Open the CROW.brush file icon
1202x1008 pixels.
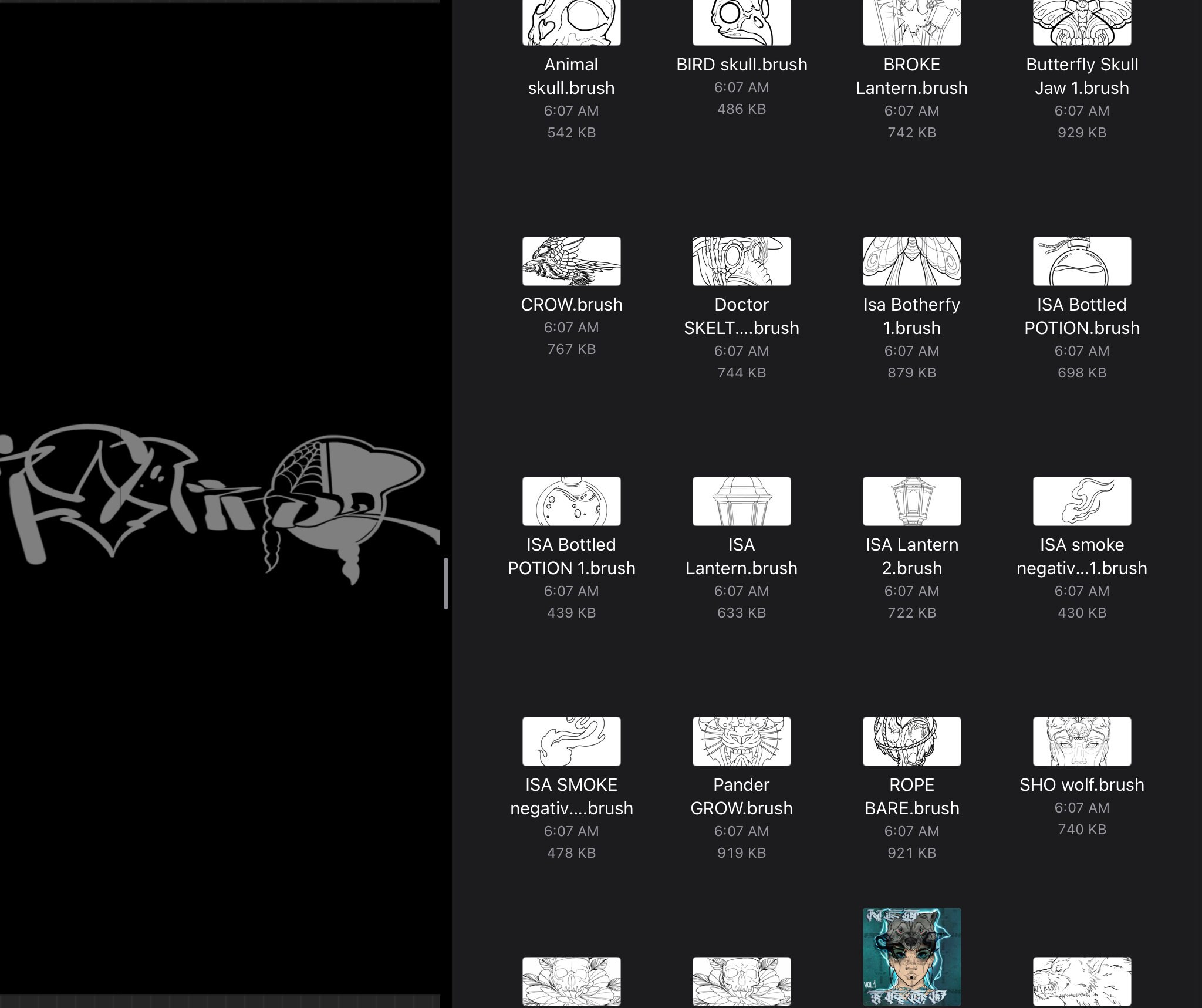click(x=571, y=261)
